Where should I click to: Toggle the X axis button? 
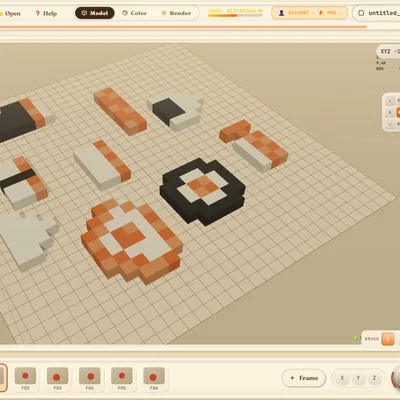tap(342, 378)
